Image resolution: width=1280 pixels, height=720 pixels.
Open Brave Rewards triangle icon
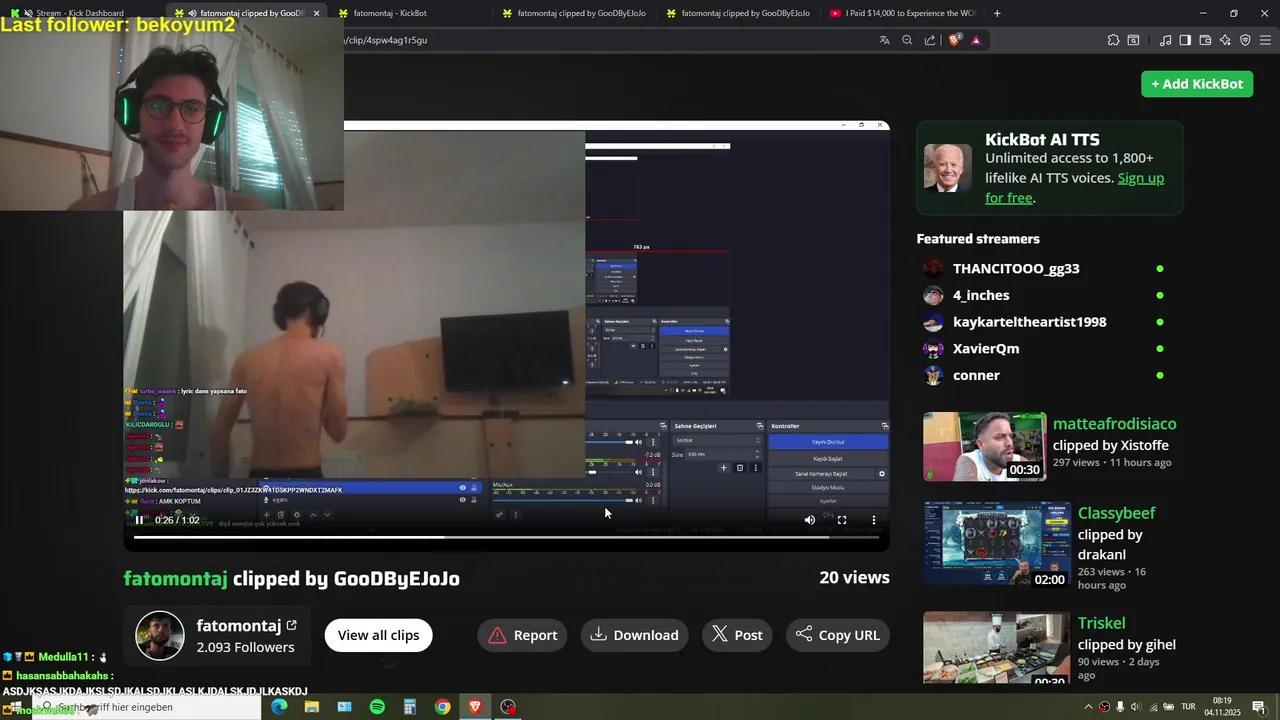pyautogui.click(x=976, y=40)
